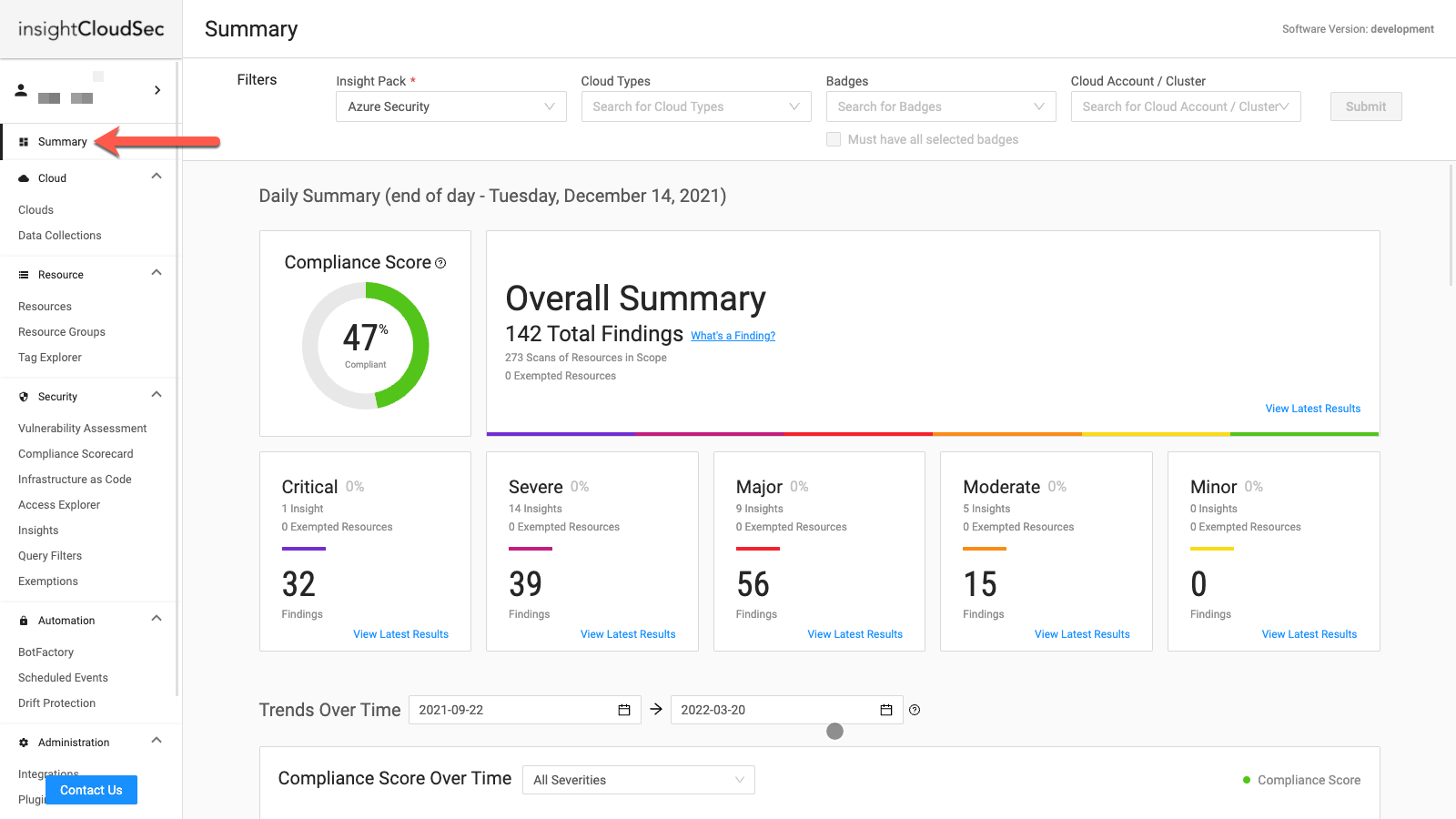Click the Administration gear icon

click(23, 742)
